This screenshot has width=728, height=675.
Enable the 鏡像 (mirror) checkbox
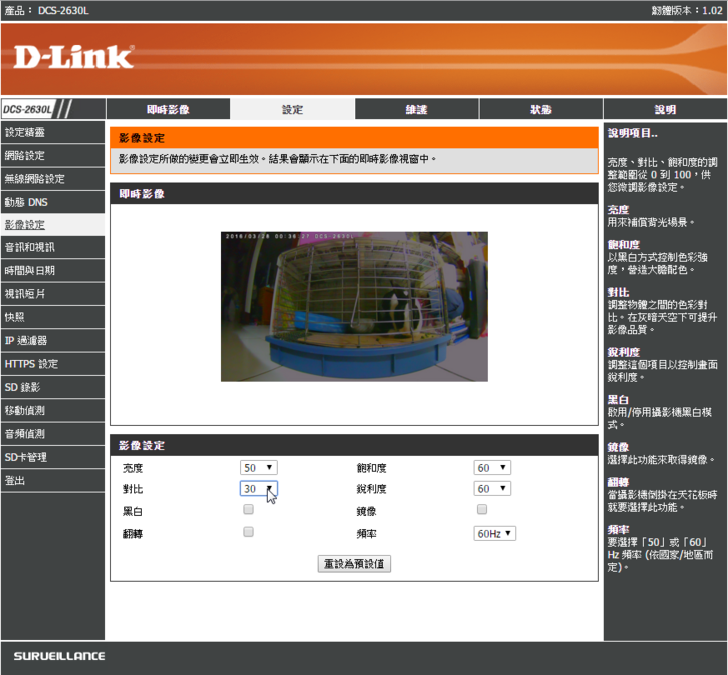click(481, 510)
